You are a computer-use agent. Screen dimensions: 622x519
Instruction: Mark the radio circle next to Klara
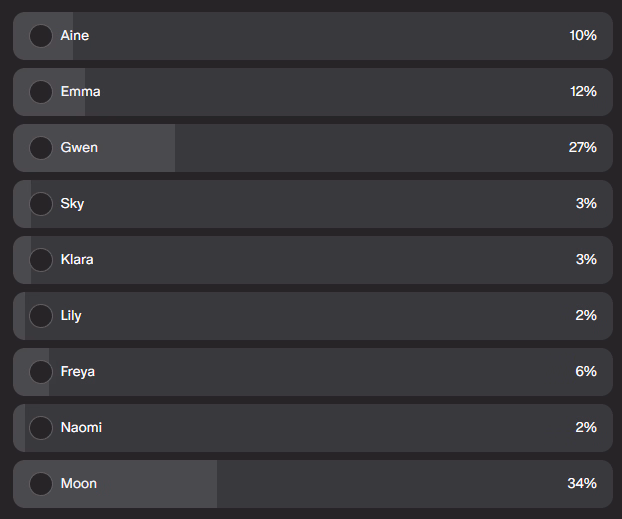(x=41, y=260)
